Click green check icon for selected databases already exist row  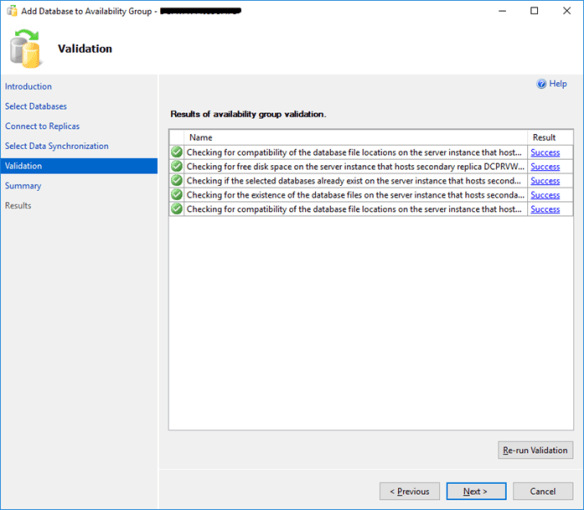point(177,180)
